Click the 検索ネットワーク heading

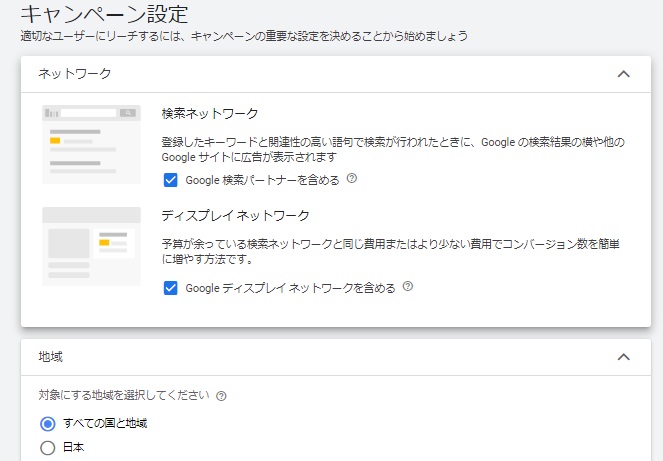(210, 113)
